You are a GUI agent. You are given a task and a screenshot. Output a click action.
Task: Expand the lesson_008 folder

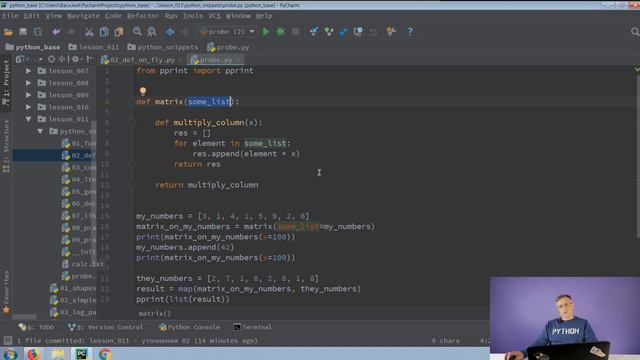point(28,83)
